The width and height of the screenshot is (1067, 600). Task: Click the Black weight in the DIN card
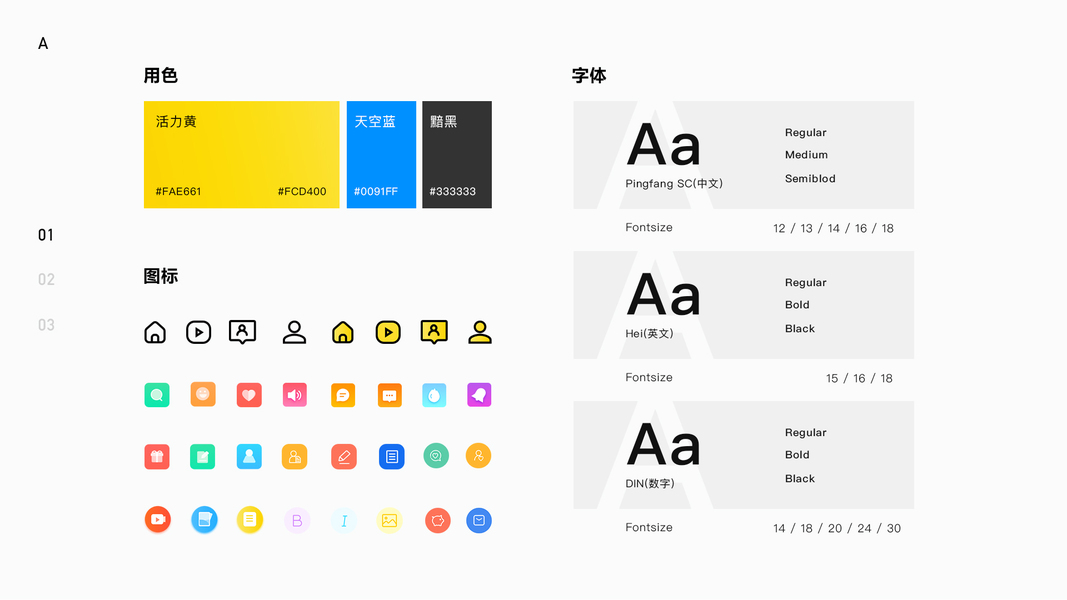800,479
